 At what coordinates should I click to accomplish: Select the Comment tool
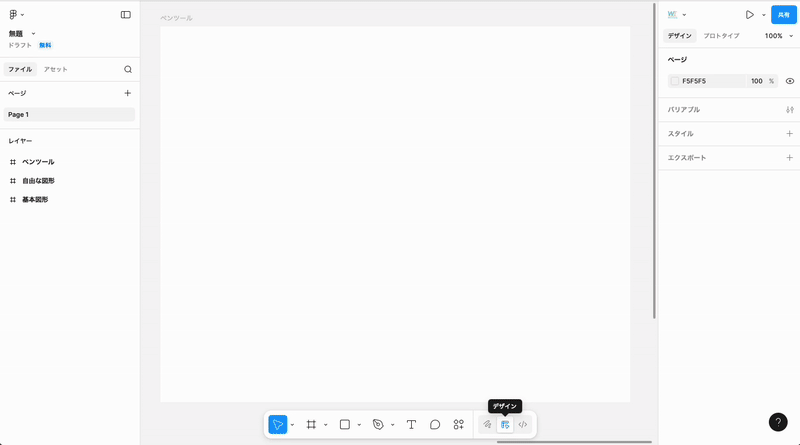tap(435, 424)
